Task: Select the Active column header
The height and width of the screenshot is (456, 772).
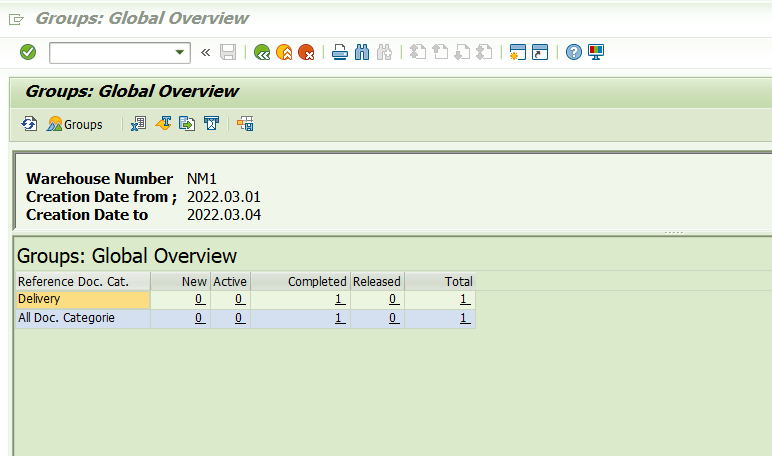Action: [230, 281]
